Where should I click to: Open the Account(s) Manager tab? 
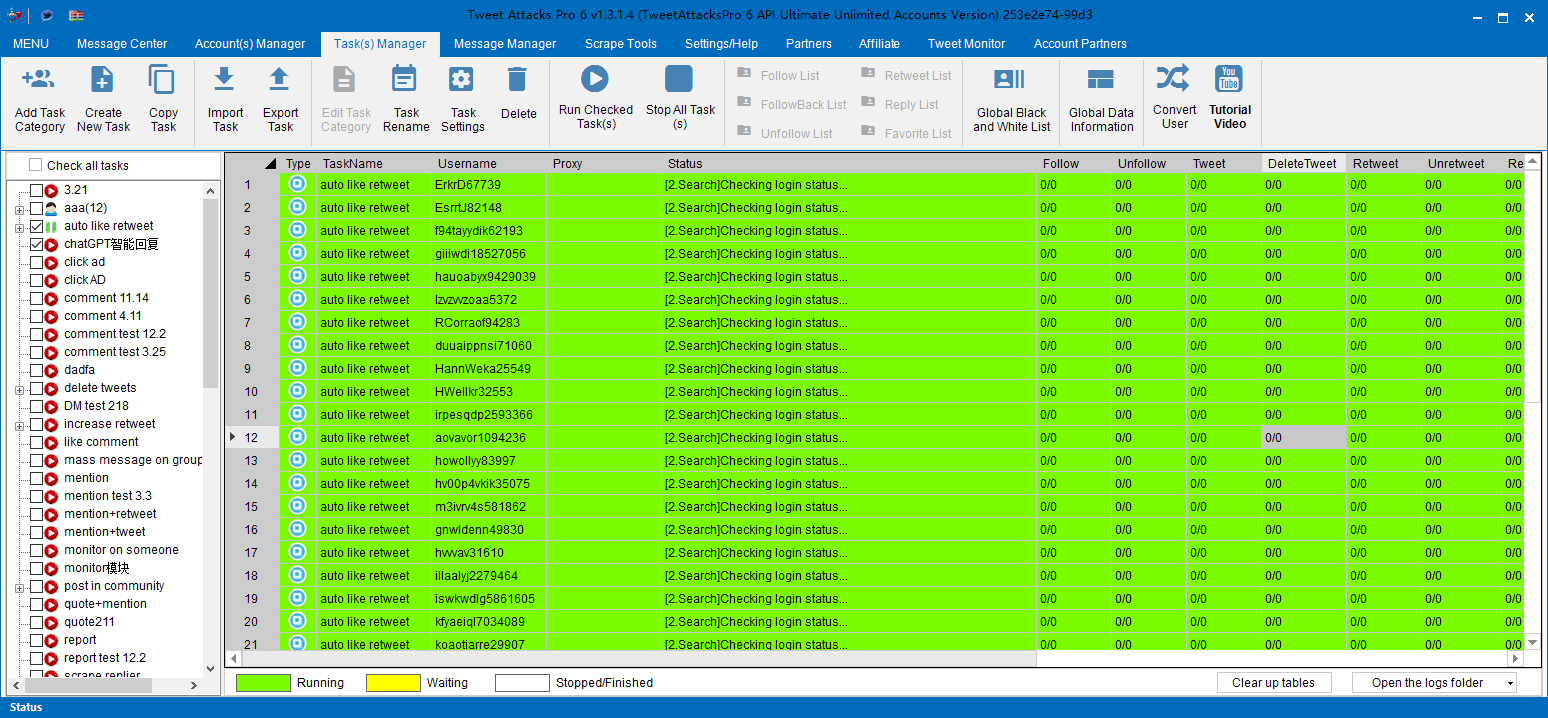click(250, 44)
